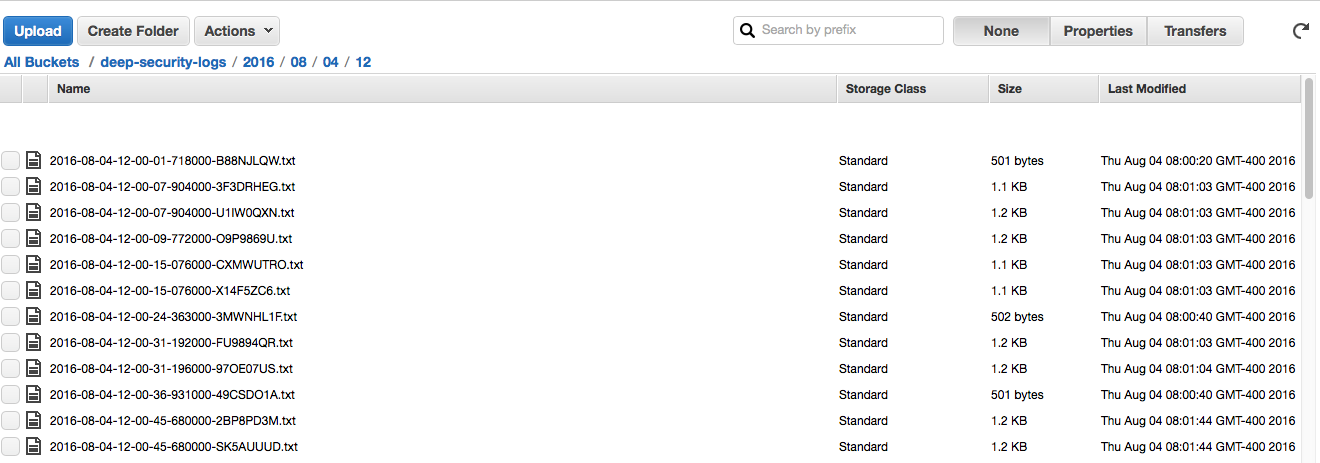Click file icon for 3MWNHL1F.txt
Viewport: 1320px width, 463px height.
[35, 317]
